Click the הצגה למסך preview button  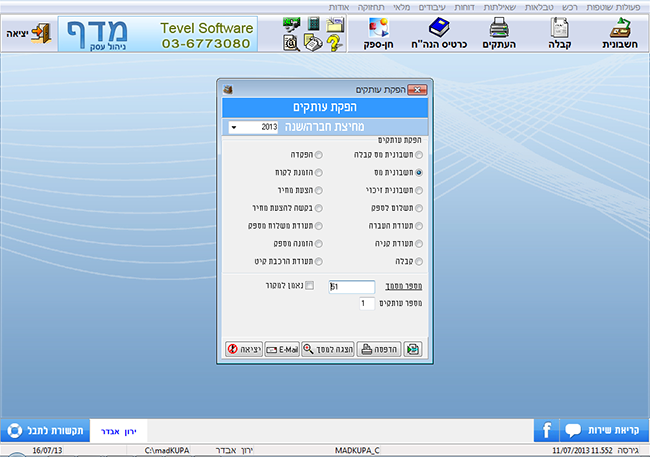(x=329, y=349)
